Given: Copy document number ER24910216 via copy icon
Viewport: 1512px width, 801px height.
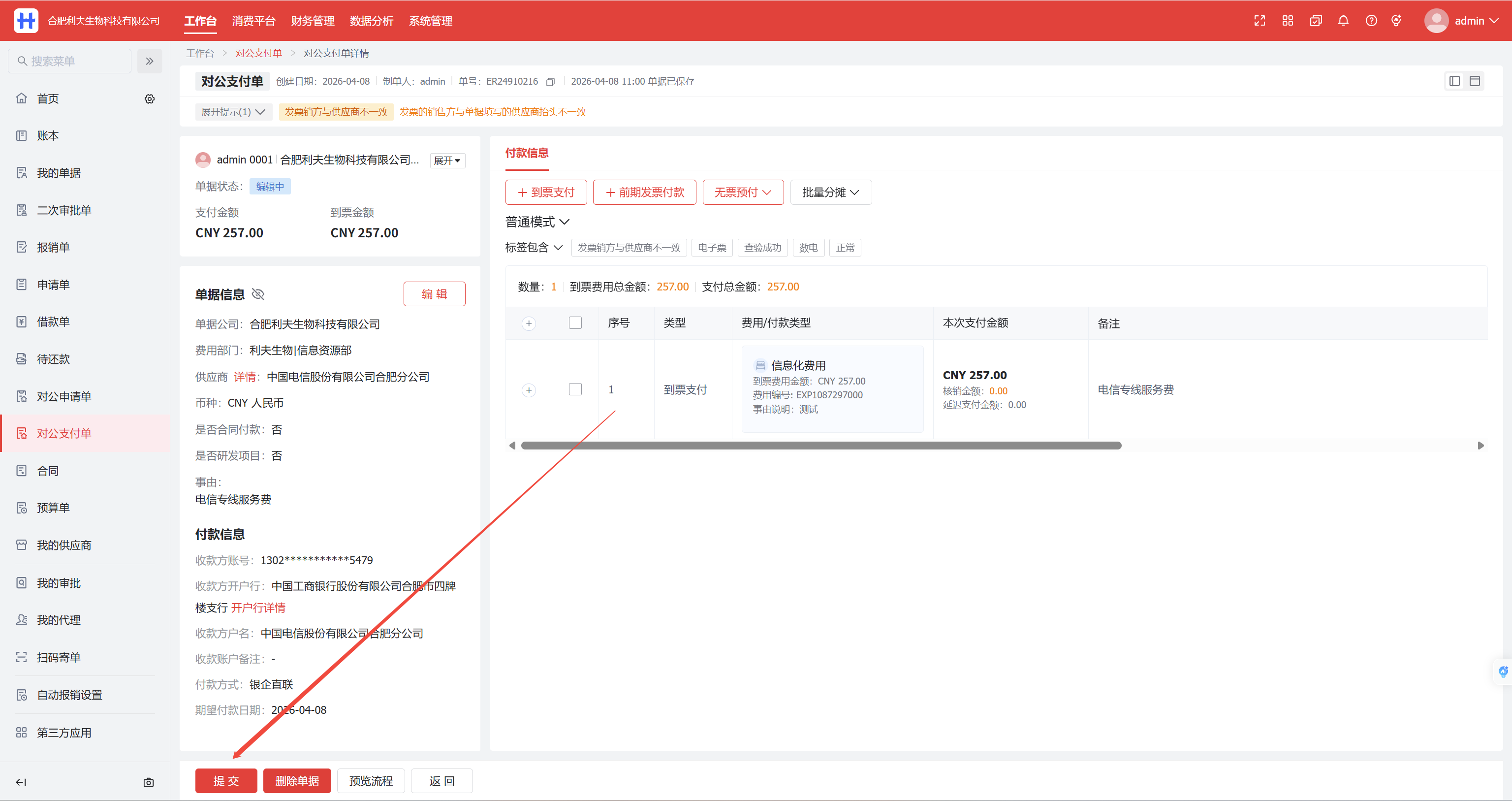Looking at the screenshot, I should [550, 82].
